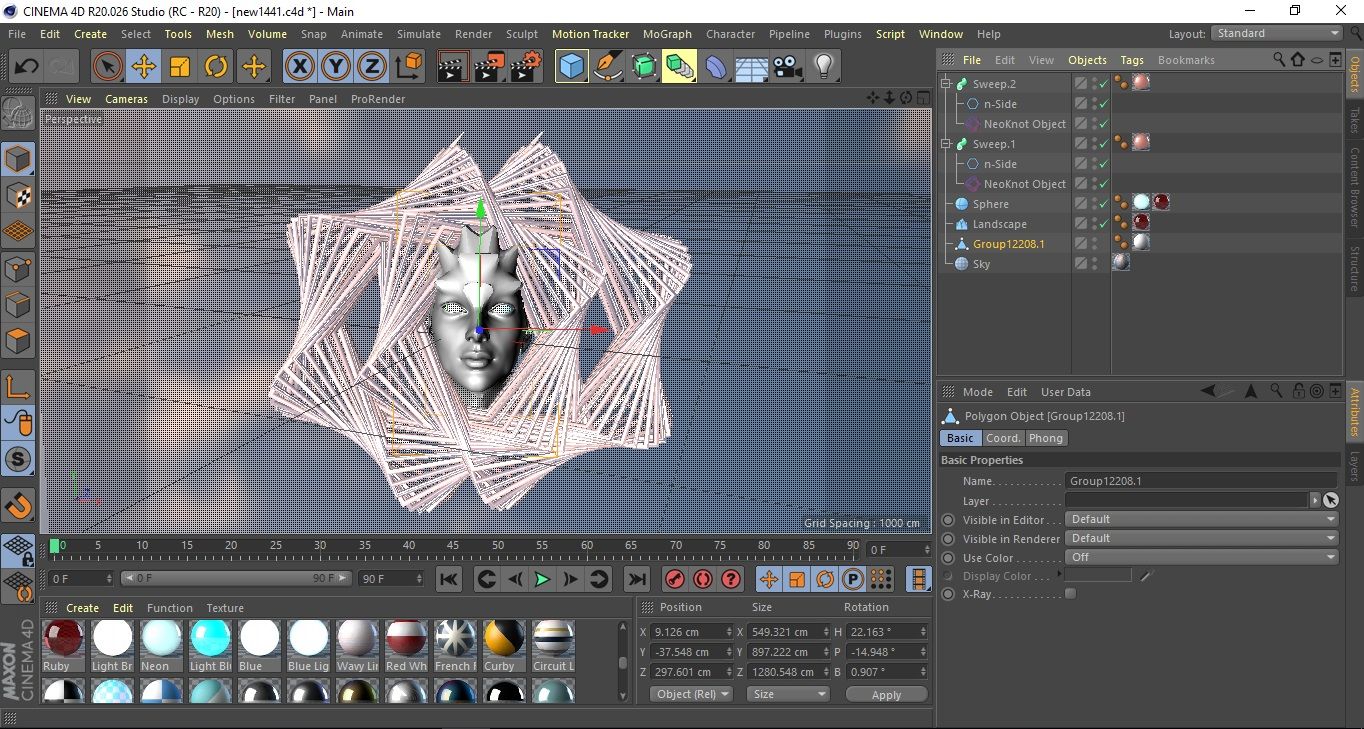Image resolution: width=1364 pixels, height=729 pixels.
Task: Click the Light bulb icon
Action: pyautogui.click(x=823, y=67)
